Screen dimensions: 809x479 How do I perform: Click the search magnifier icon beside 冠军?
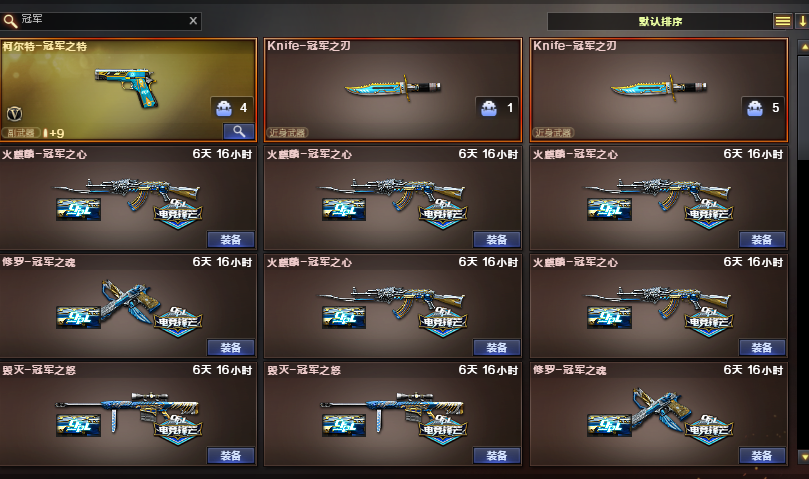tap(10, 21)
